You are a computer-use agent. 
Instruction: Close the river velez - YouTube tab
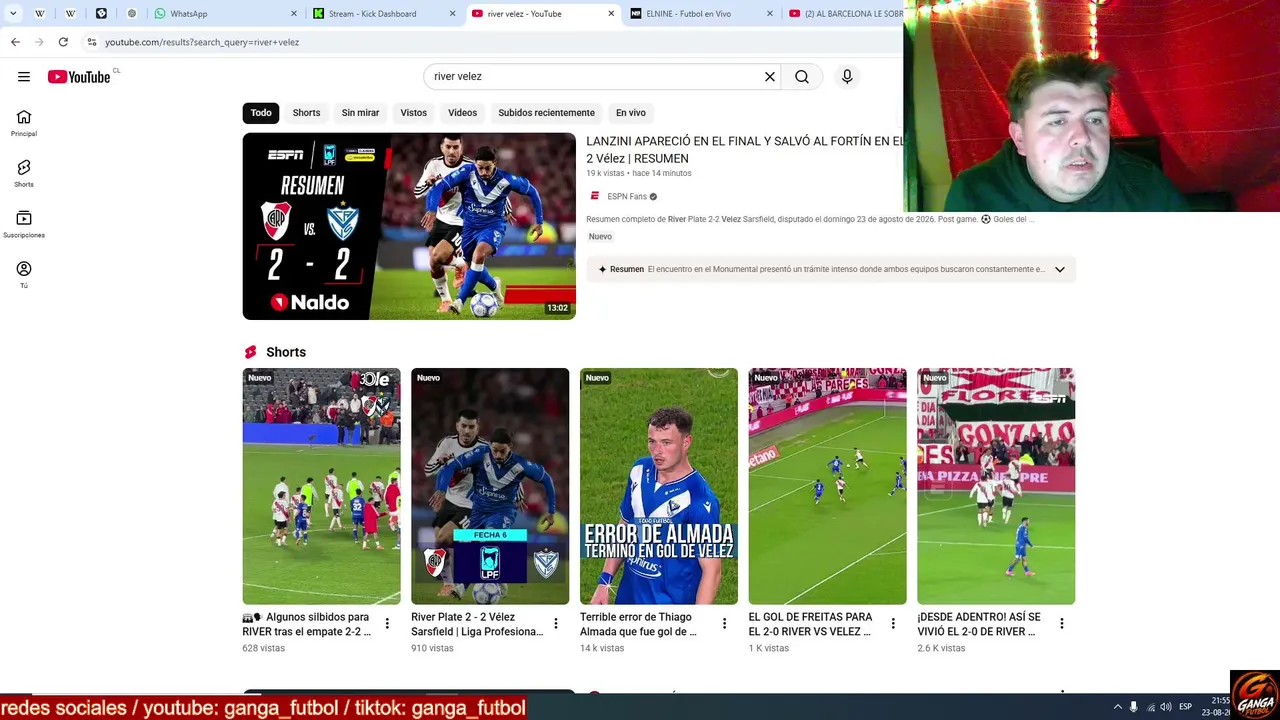pyautogui.click(x=611, y=14)
